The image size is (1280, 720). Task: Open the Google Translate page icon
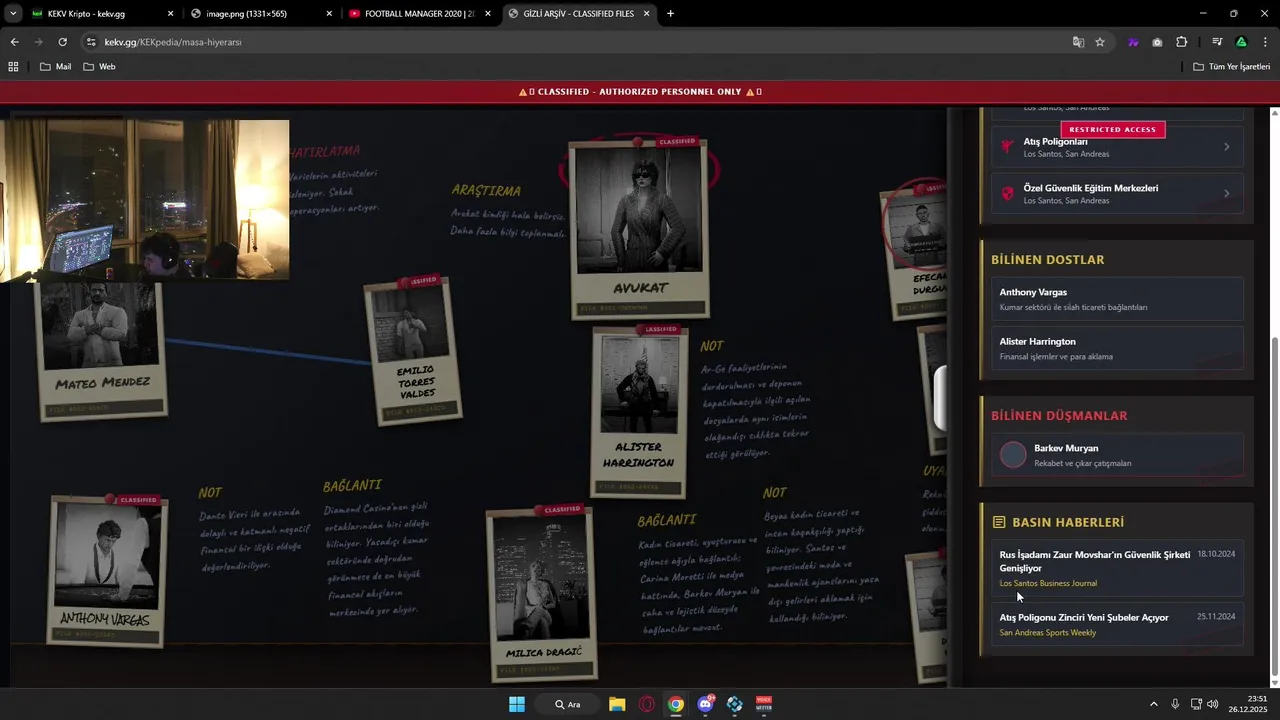click(x=1078, y=42)
